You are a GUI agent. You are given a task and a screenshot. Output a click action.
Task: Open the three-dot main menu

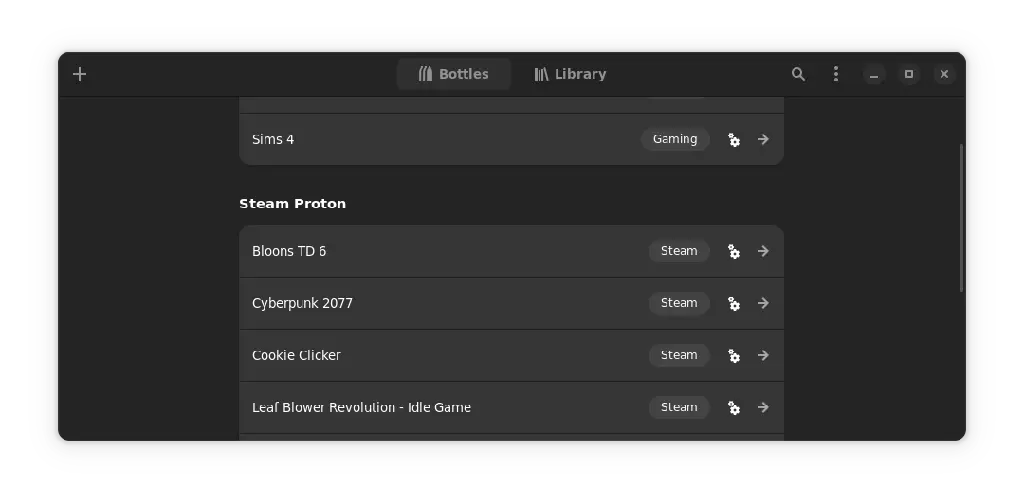tap(836, 74)
